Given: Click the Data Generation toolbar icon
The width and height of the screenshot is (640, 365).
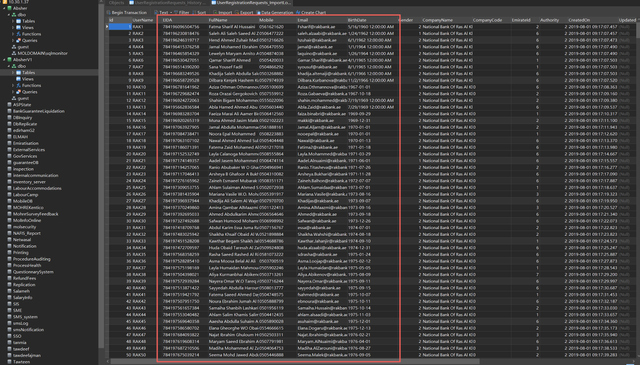Looking at the screenshot, I should (258, 13).
